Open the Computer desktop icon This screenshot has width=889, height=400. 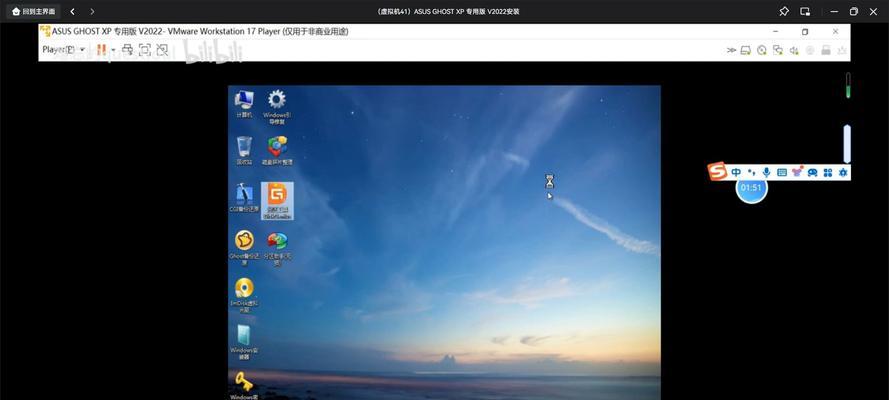pos(244,104)
